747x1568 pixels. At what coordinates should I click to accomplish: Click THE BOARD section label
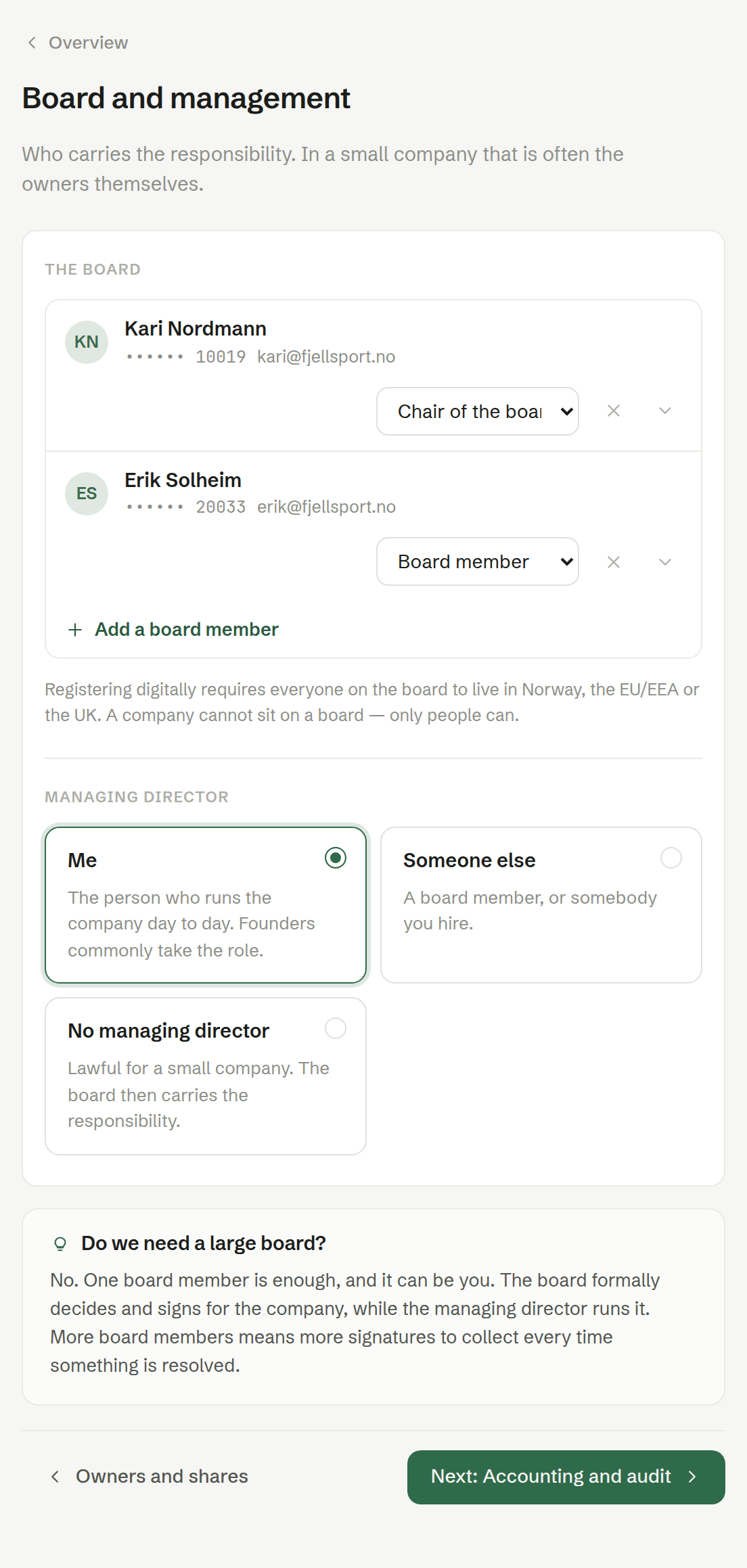coord(93,269)
